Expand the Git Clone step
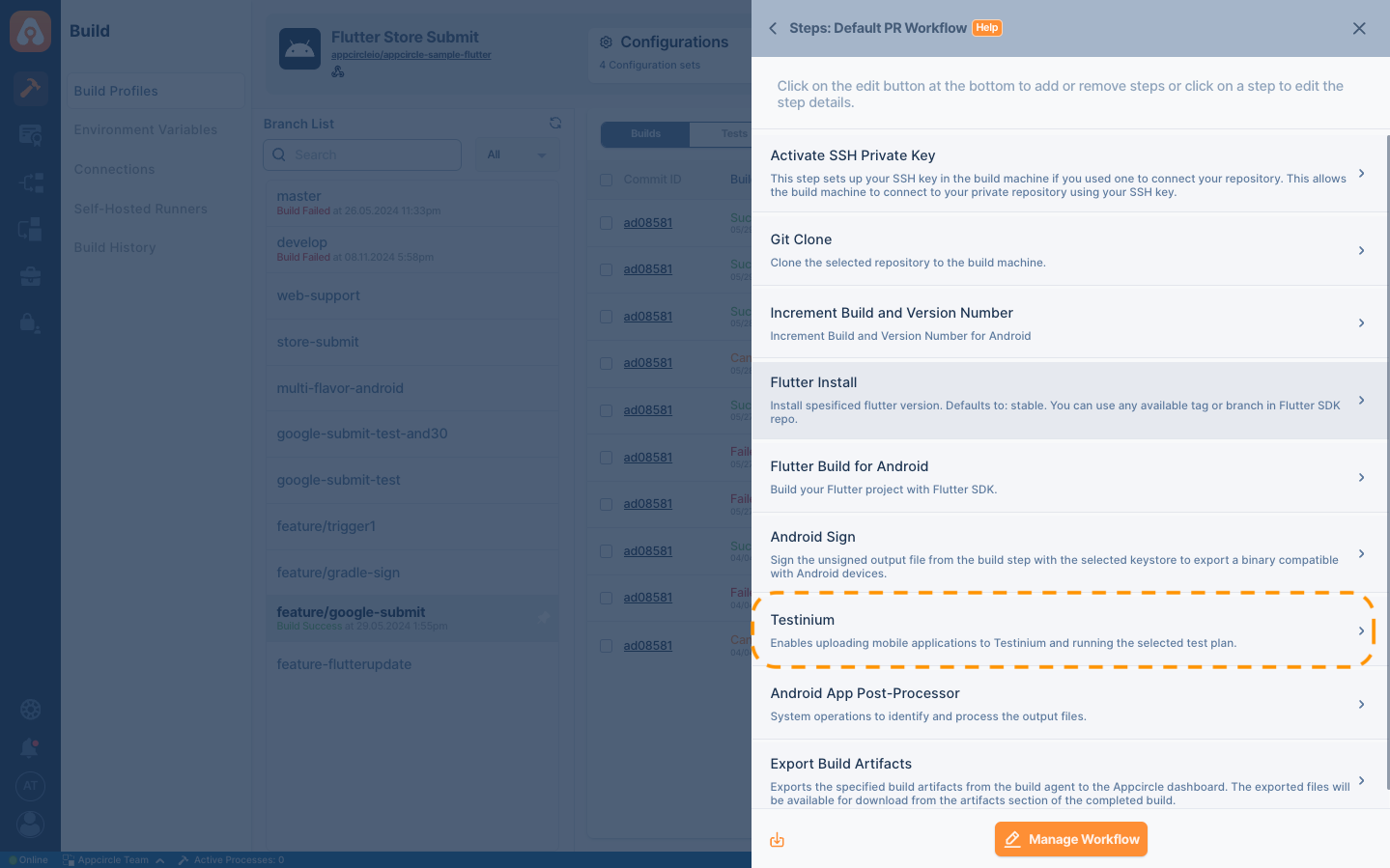The width and height of the screenshot is (1390, 868). tap(1063, 250)
